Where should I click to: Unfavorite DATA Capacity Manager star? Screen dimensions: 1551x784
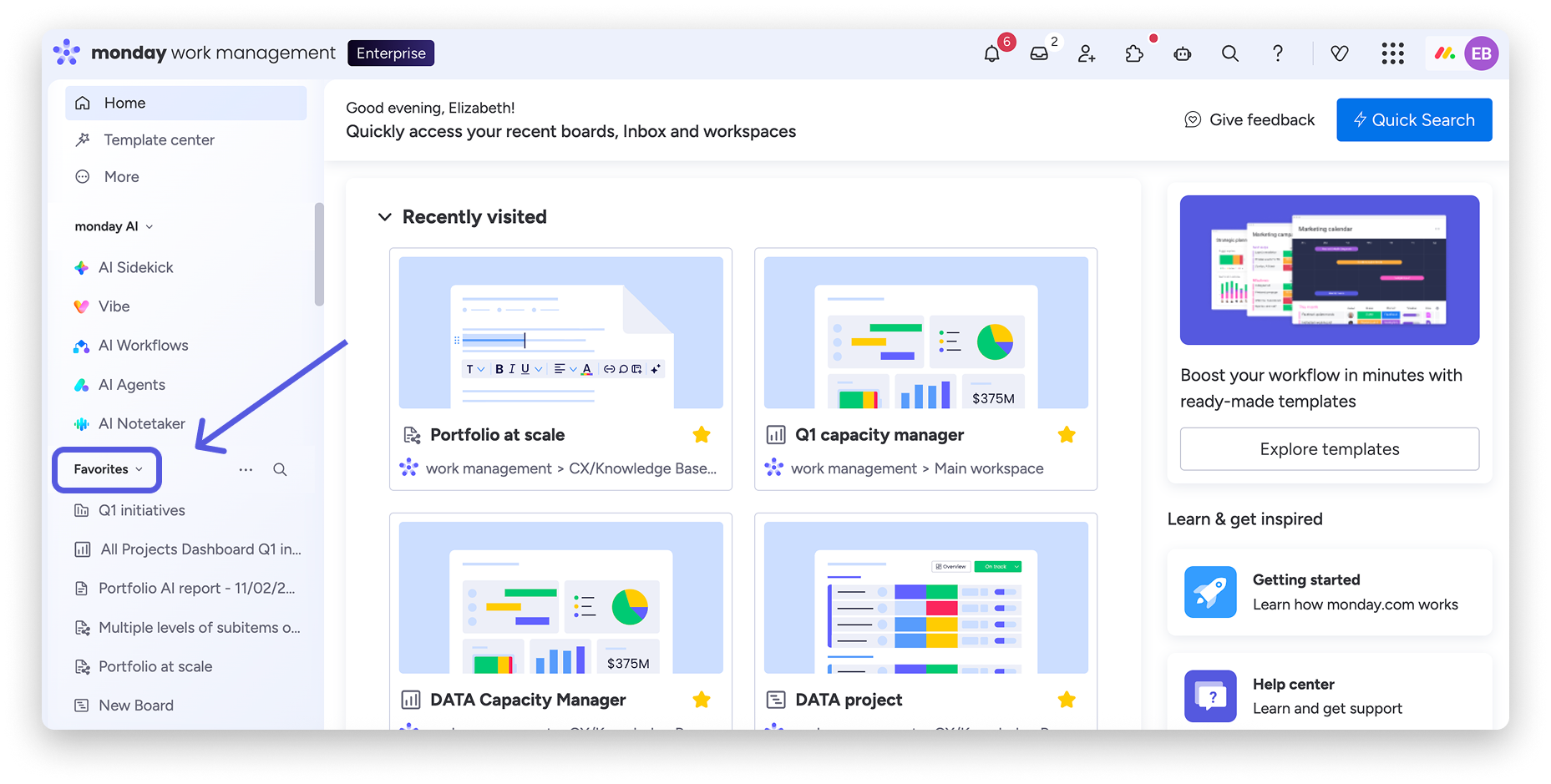pos(702,700)
